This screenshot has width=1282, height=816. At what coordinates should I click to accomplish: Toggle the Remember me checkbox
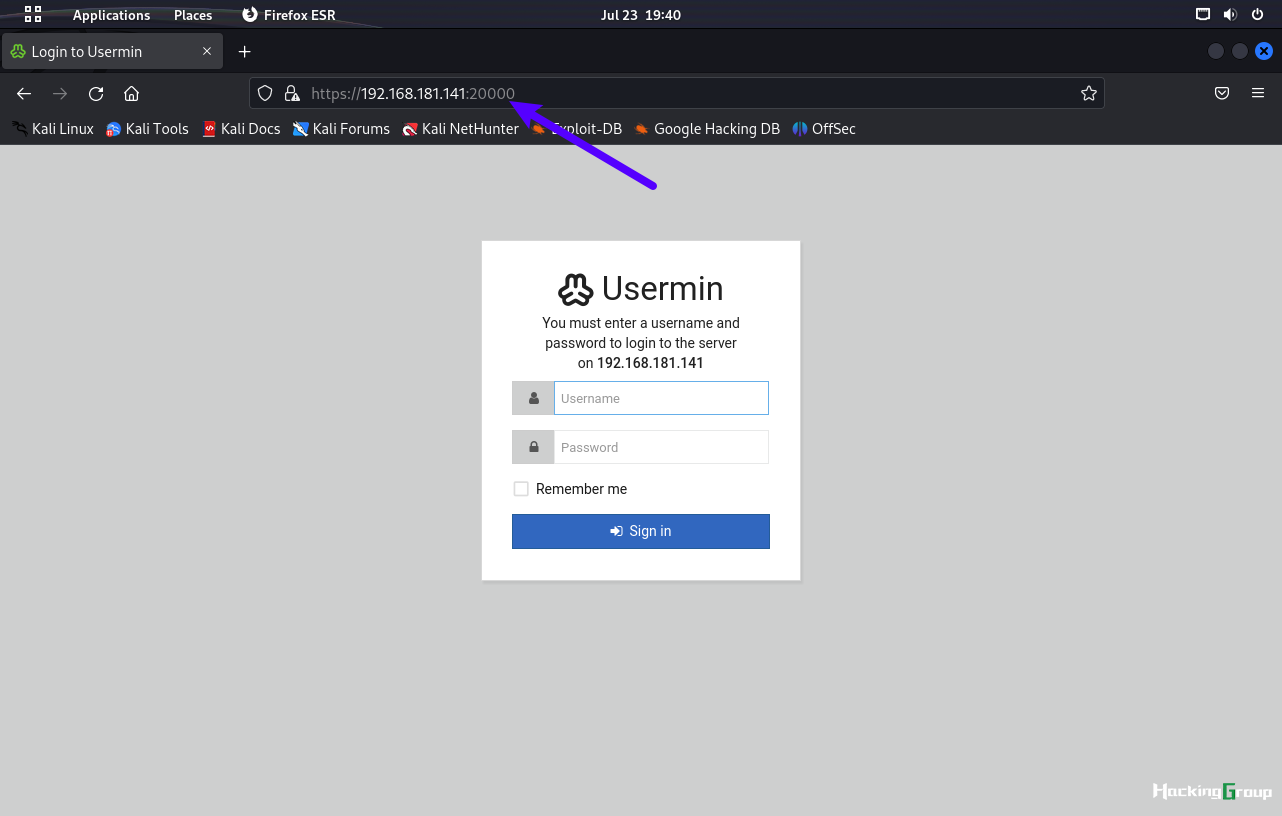pos(521,489)
